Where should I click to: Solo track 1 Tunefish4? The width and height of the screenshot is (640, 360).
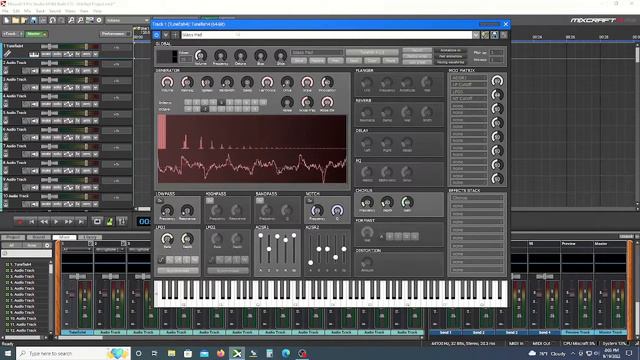point(57,54)
